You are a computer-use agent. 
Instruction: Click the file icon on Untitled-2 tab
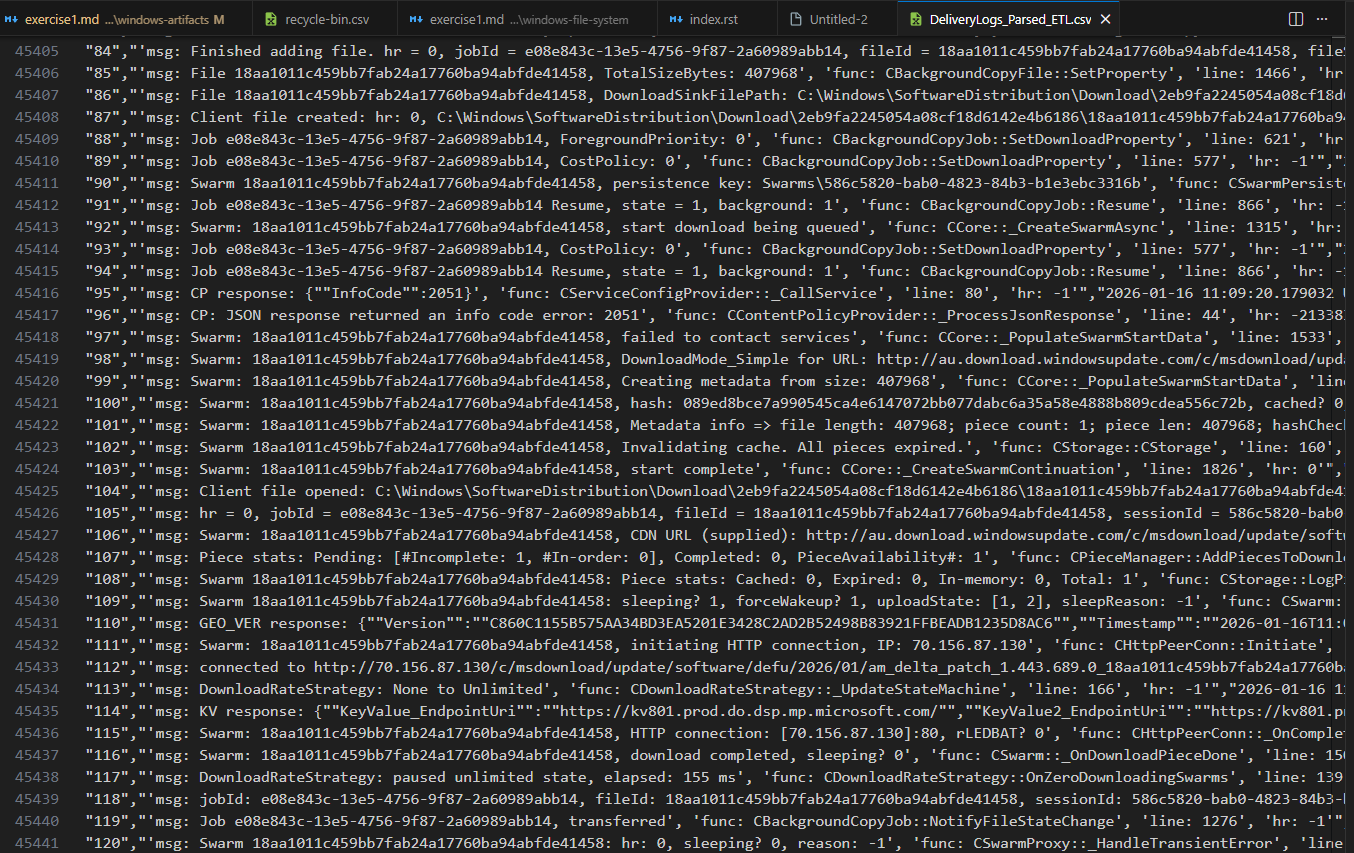click(796, 19)
